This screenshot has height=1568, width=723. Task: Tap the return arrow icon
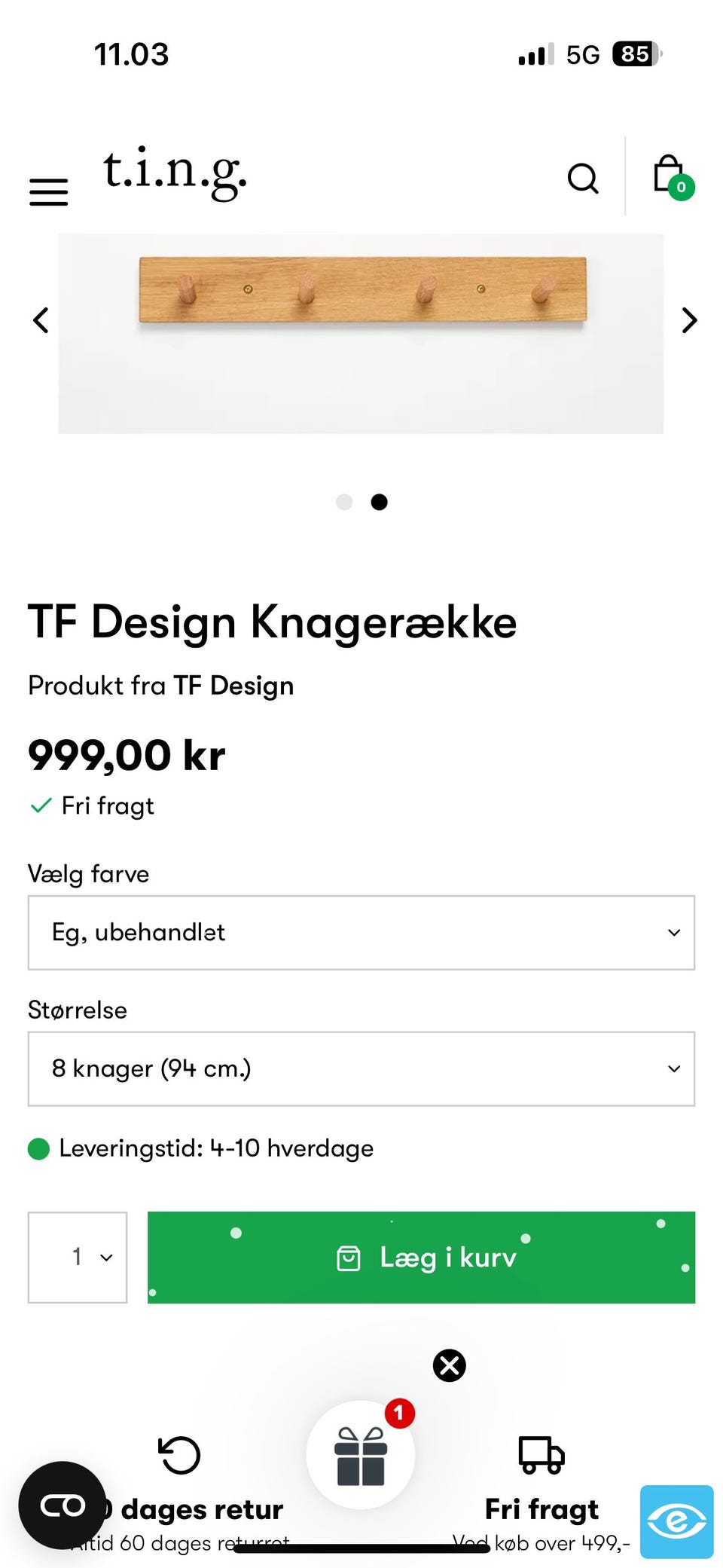(179, 1454)
